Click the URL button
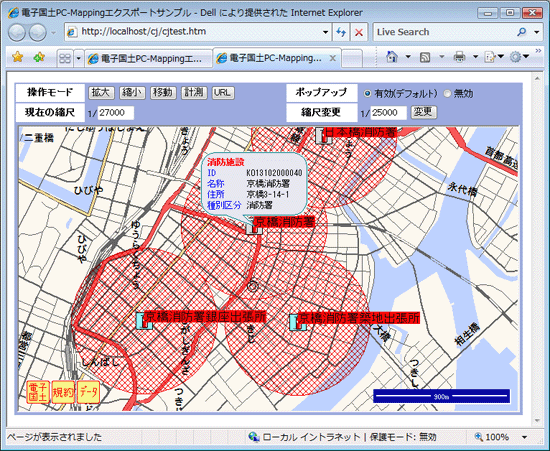This screenshot has height=451, width=550. [x=223, y=93]
